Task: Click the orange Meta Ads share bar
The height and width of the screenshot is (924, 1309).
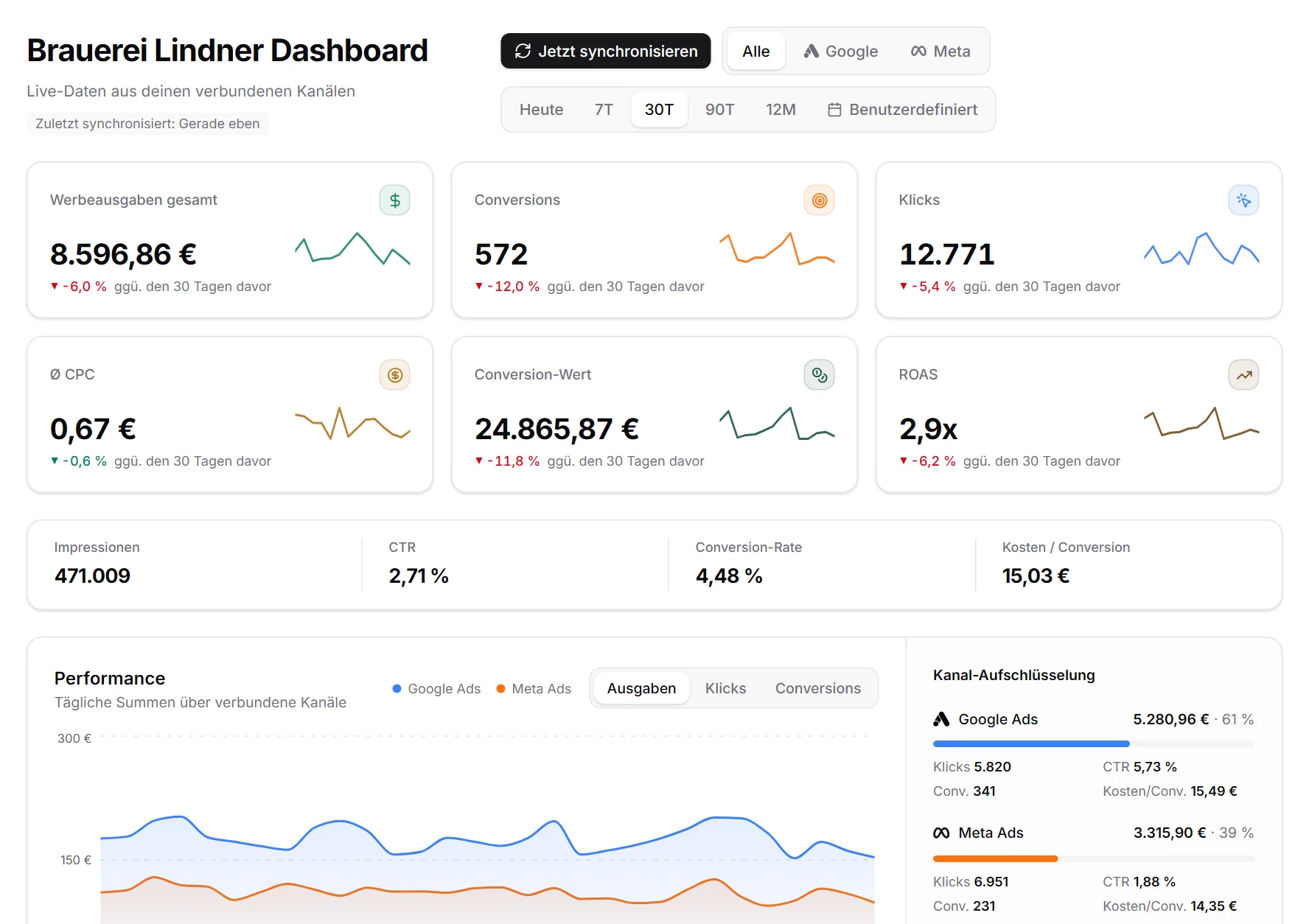Action: [995, 858]
